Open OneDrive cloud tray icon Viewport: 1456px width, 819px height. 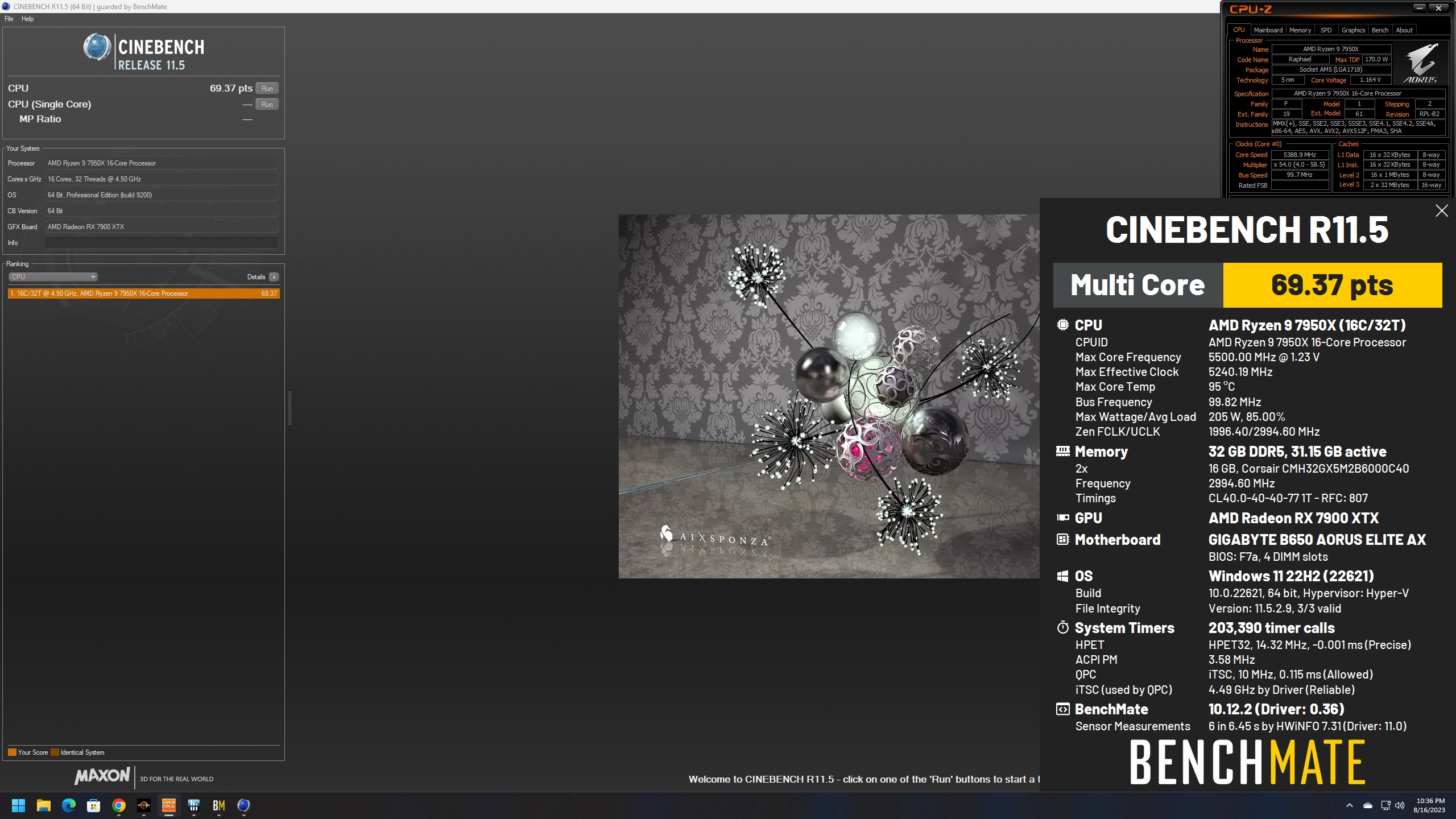(x=1368, y=805)
